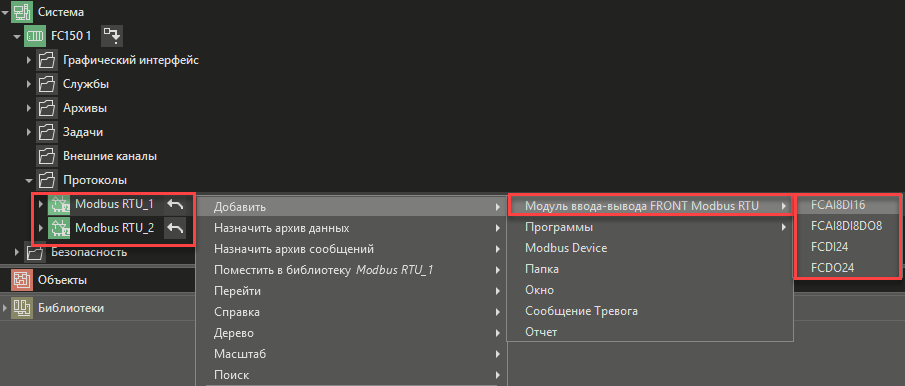Click the FC150 1 controller icon
This screenshot has height=386, width=905.
35,36
